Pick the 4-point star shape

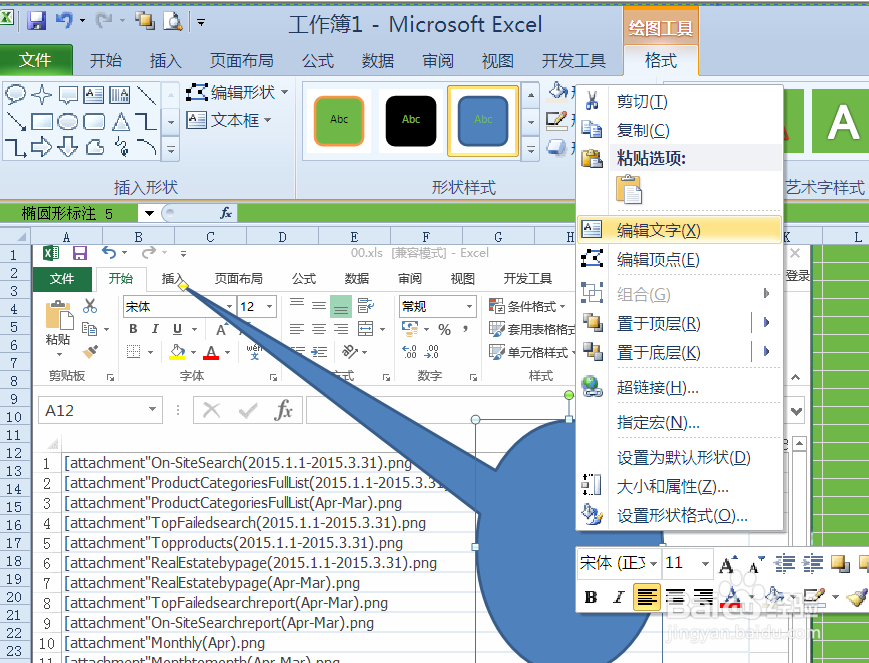pyautogui.click(x=42, y=95)
